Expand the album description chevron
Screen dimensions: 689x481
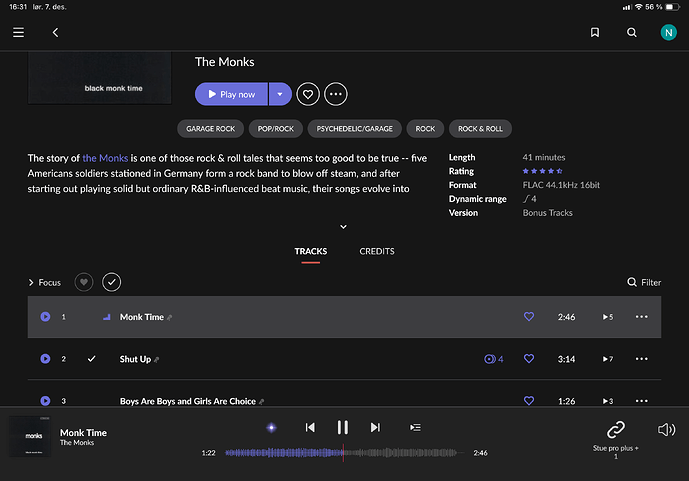343,227
